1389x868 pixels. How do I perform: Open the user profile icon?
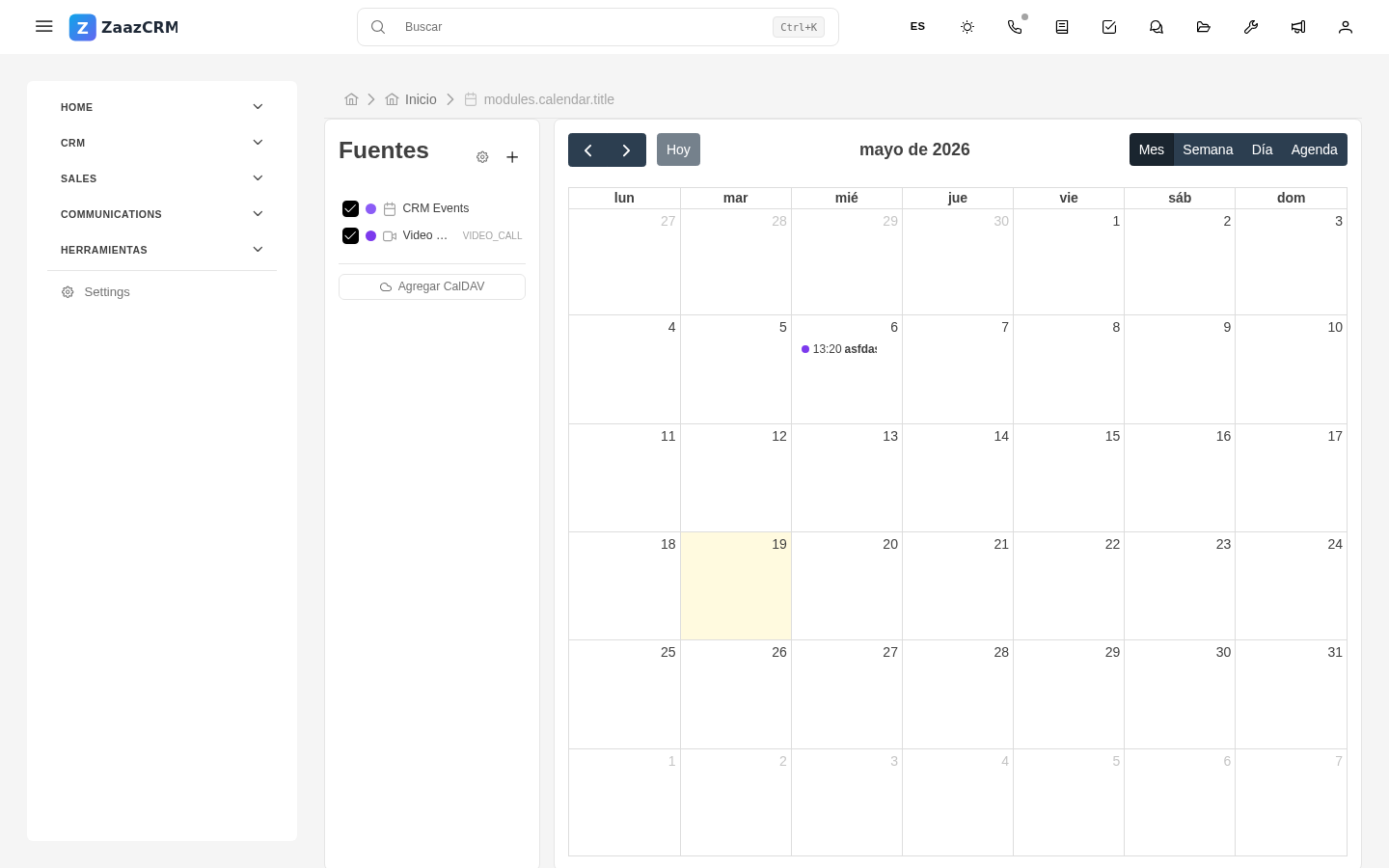tap(1346, 27)
